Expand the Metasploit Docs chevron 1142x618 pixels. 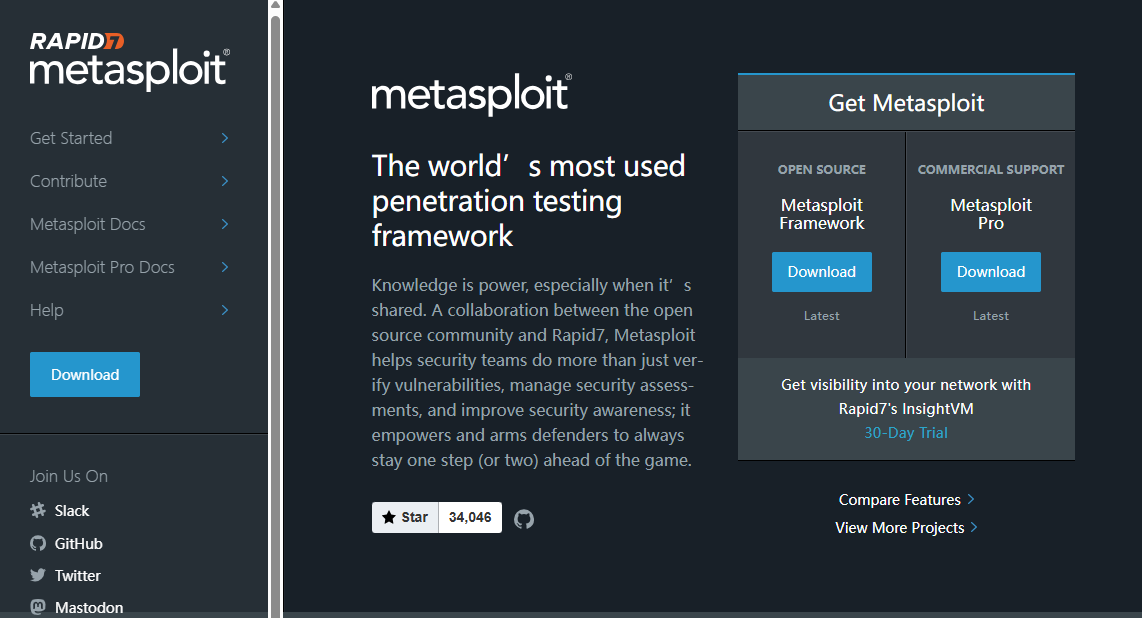225,223
